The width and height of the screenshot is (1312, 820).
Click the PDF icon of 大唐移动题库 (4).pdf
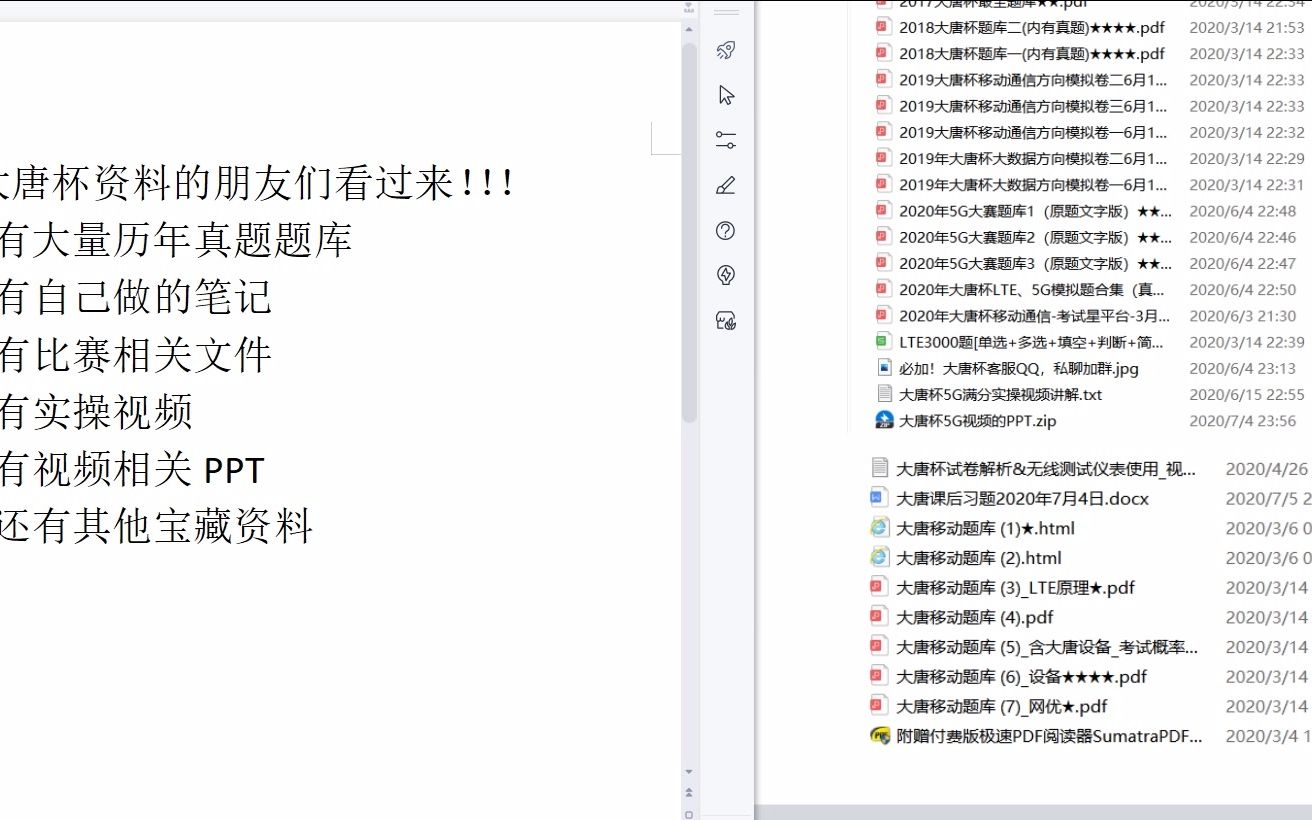877,617
